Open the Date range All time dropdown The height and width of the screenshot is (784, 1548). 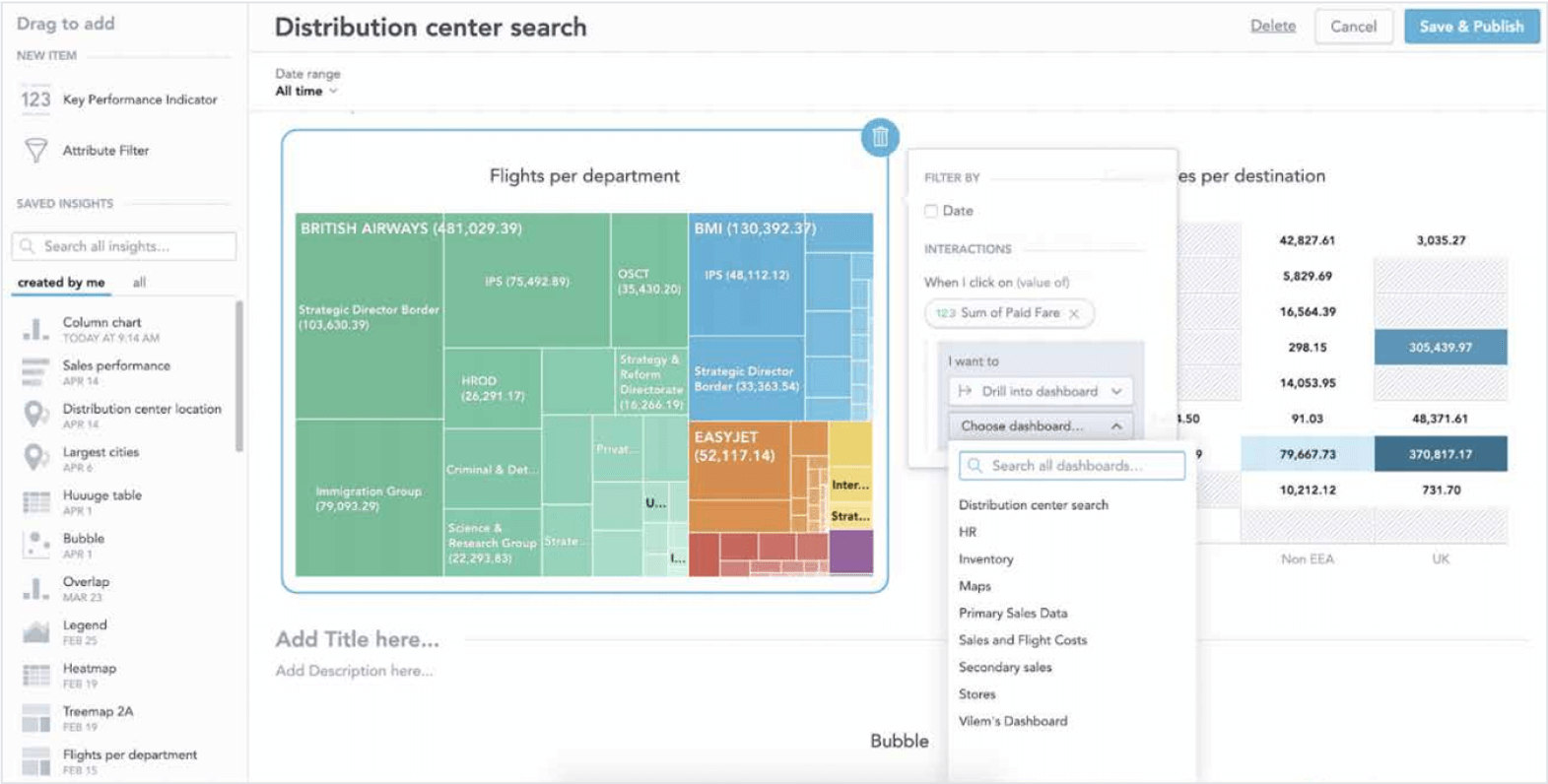[x=303, y=90]
